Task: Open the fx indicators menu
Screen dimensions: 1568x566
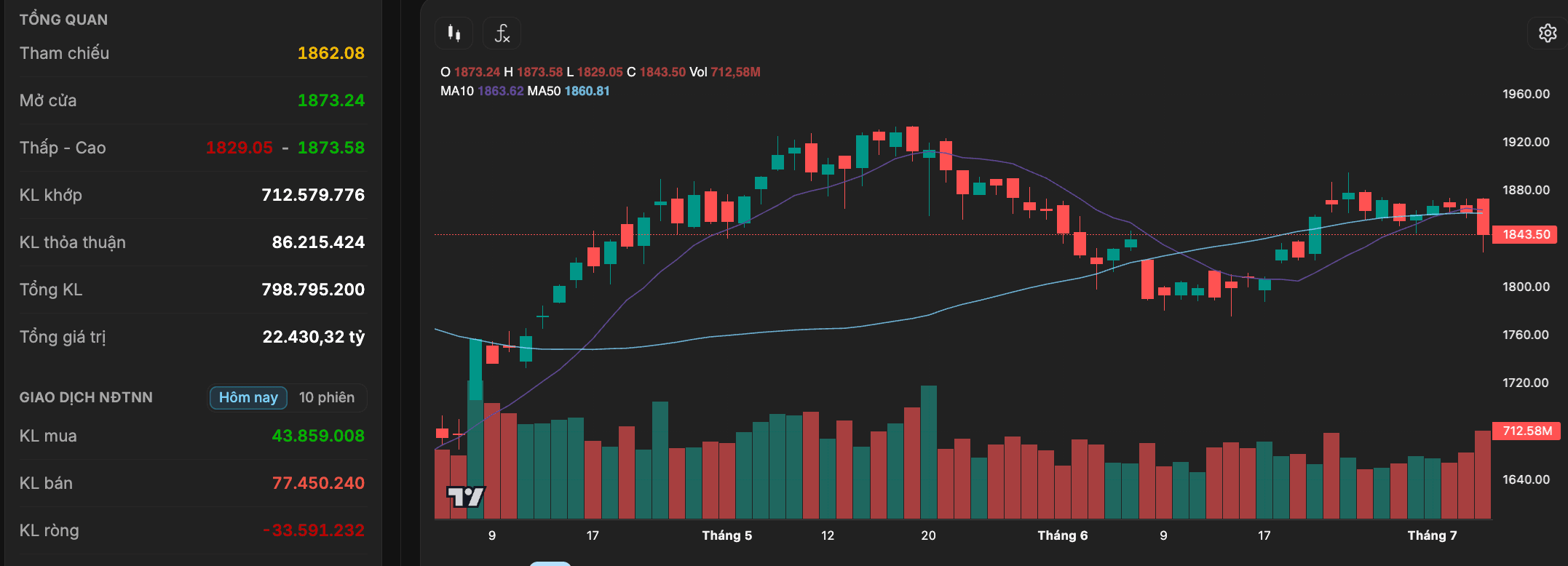Action: coord(502,33)
